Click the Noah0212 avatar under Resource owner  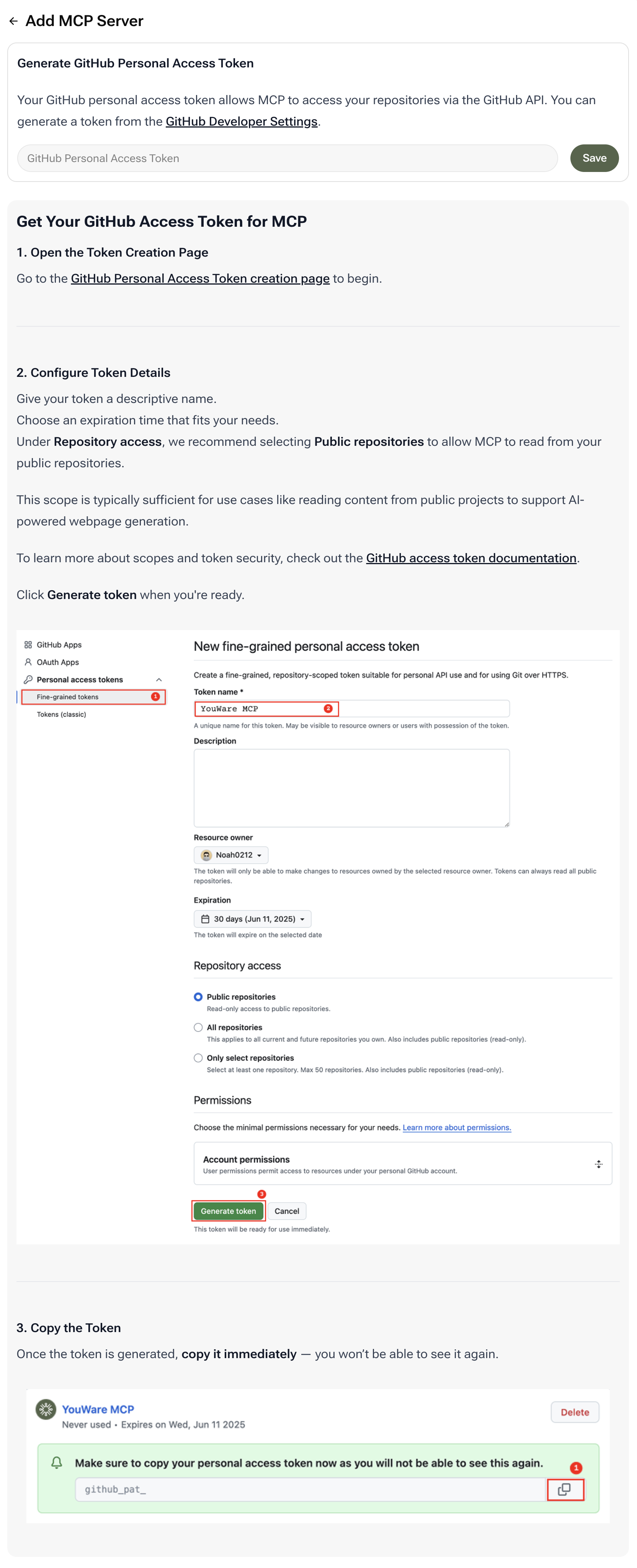207,855
